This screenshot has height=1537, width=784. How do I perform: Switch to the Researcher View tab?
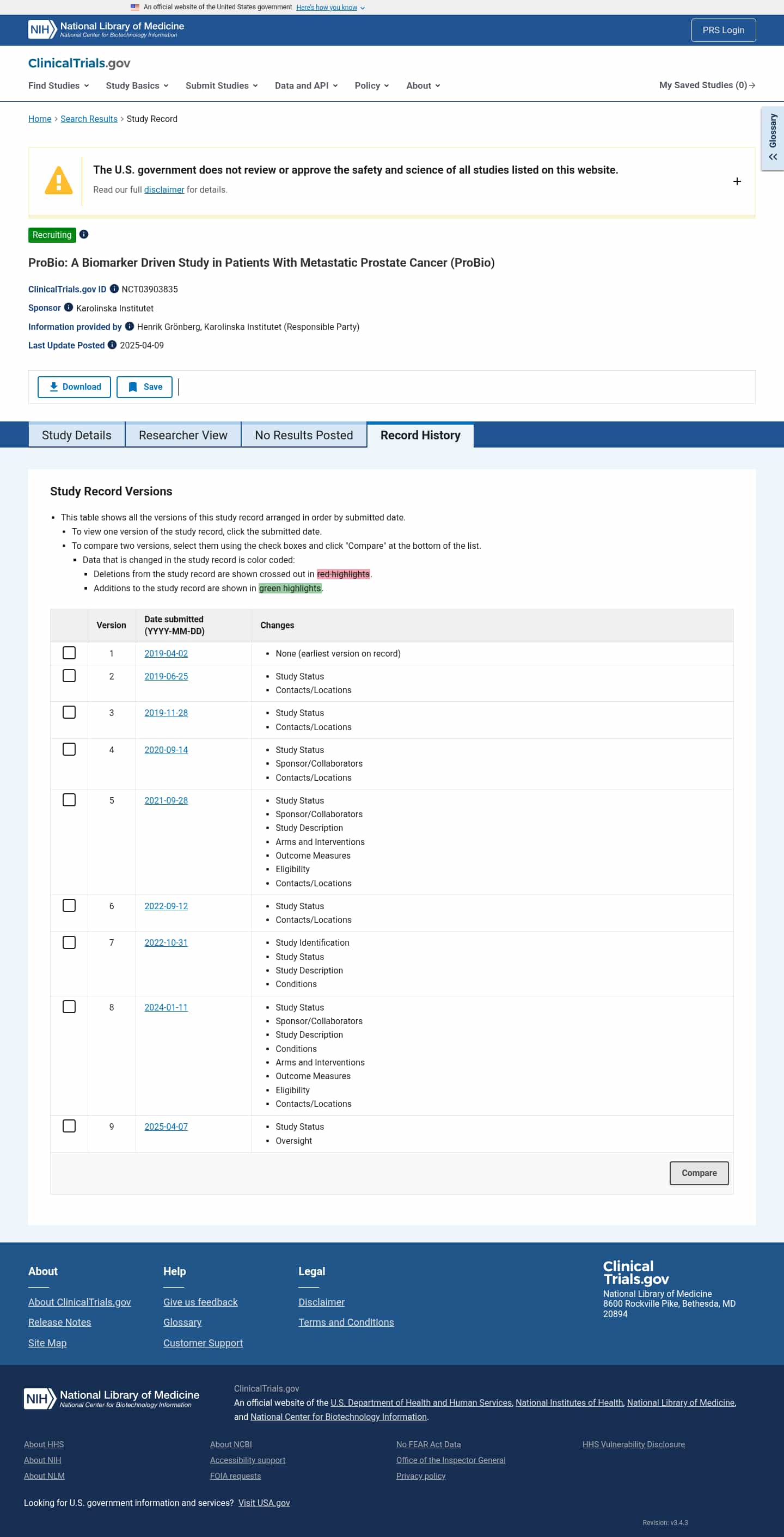coord(183,435)
